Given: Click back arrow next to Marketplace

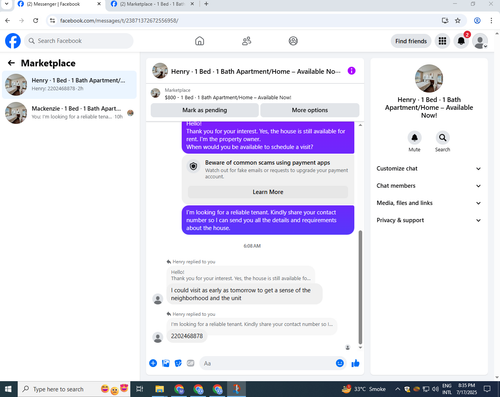Looking at the screenshot, I should tap(11, 63).
